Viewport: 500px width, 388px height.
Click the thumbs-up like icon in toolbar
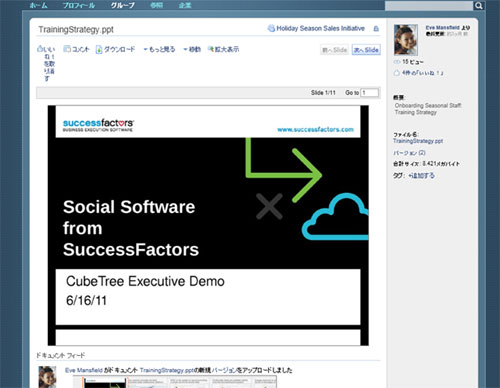point(40,49)
